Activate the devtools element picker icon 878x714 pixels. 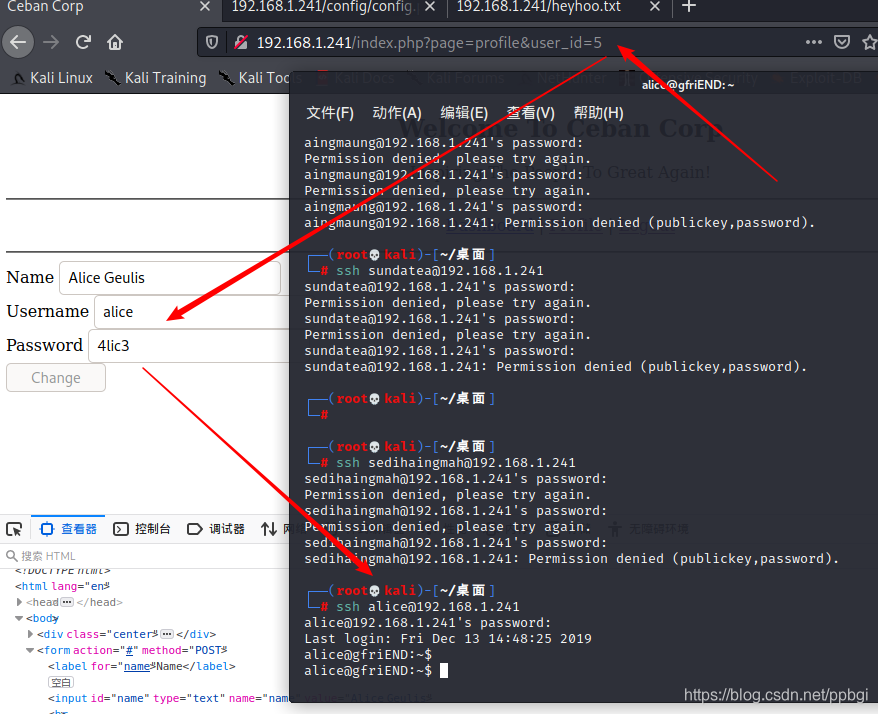pyautogui.click(x=14, y=529)
